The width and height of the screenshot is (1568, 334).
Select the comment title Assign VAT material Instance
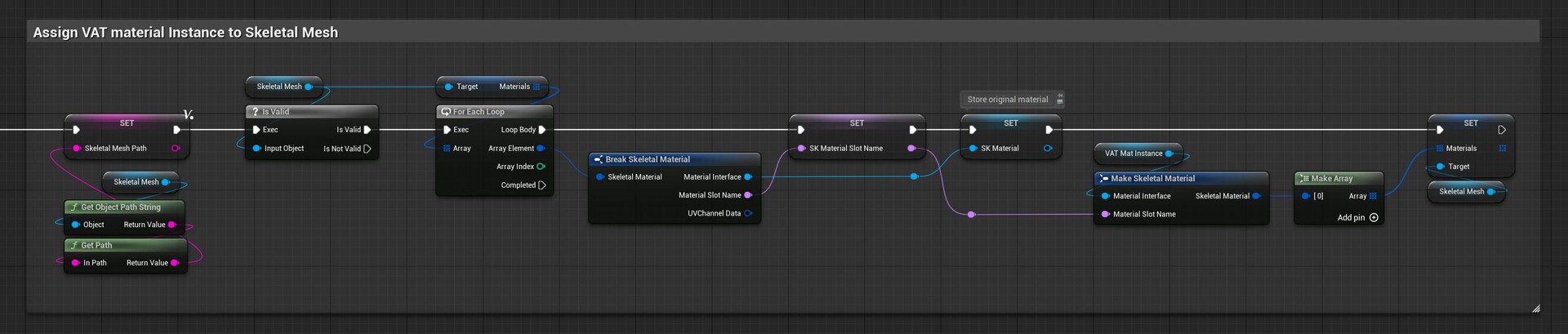[185, 33]
